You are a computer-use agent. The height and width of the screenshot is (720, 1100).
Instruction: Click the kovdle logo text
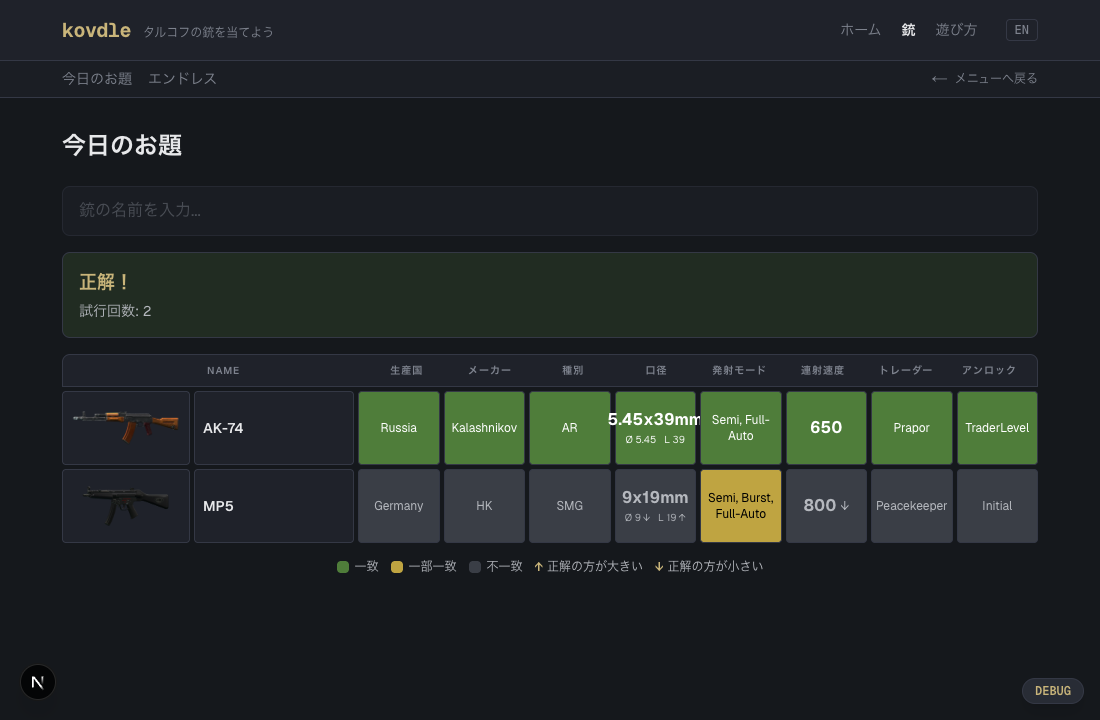tap(96, 31)
